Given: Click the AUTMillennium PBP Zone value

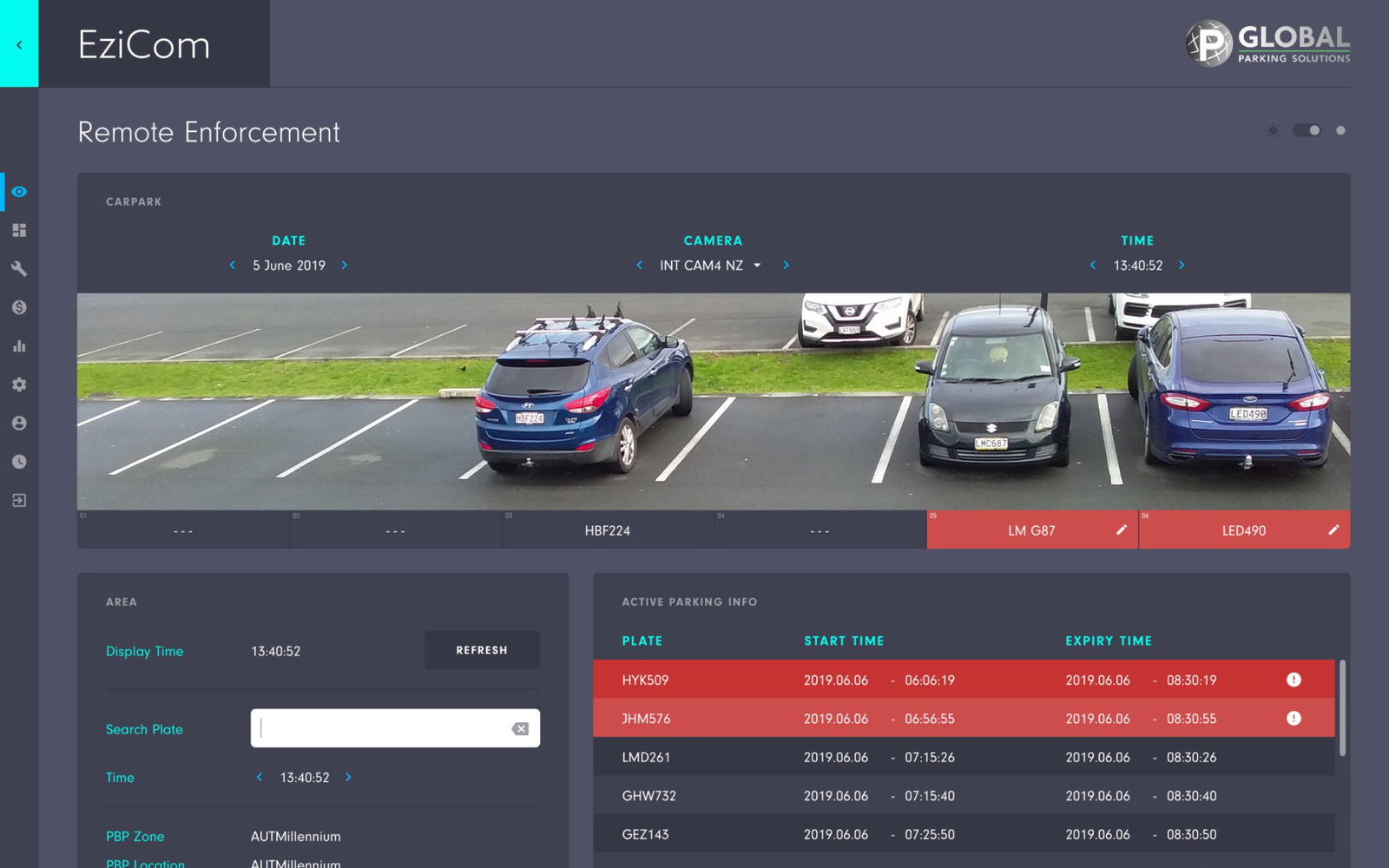Looking at the screenshot, I should point(296,836).
